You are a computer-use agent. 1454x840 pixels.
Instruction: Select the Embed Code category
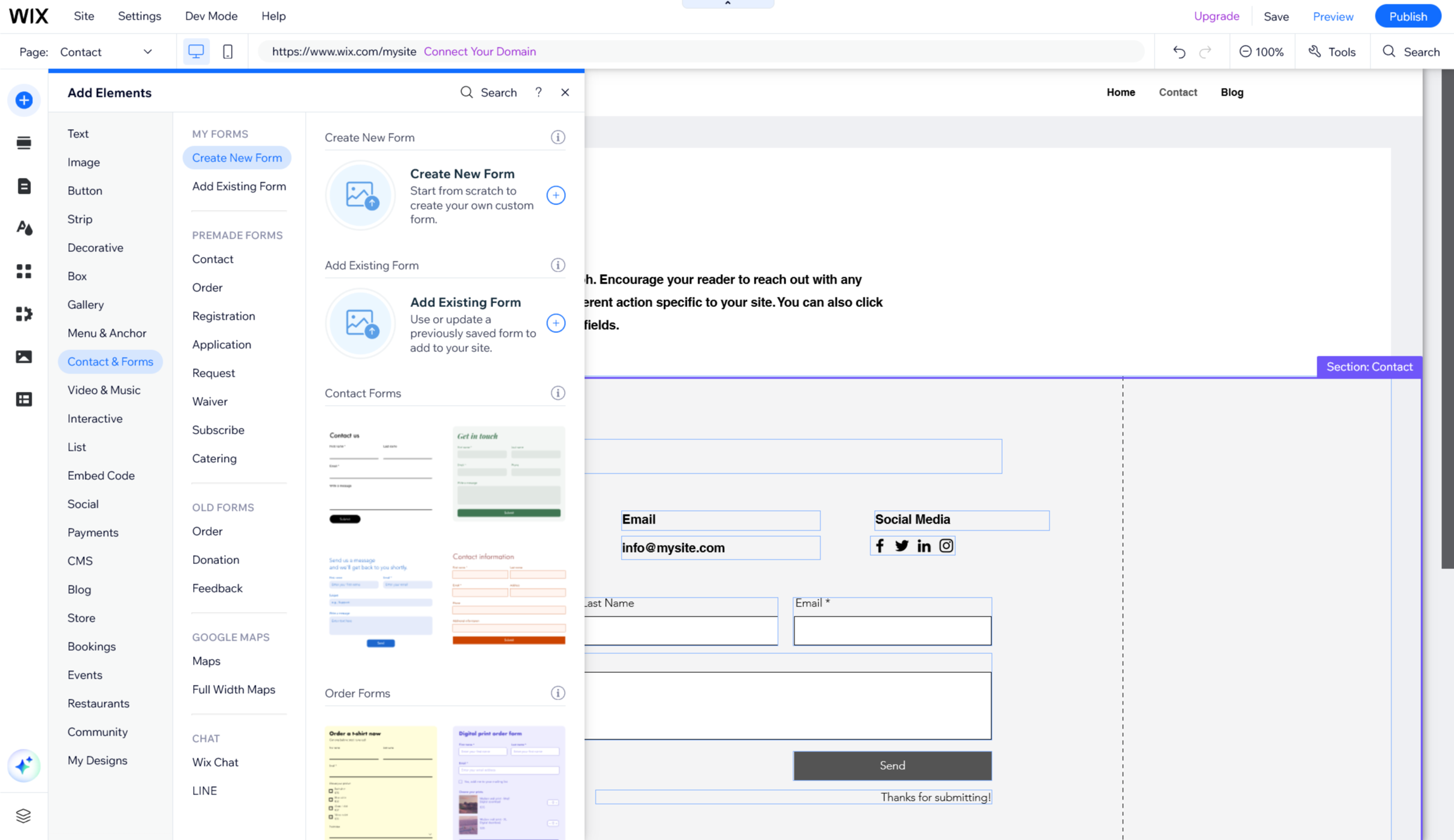(101, 475)
